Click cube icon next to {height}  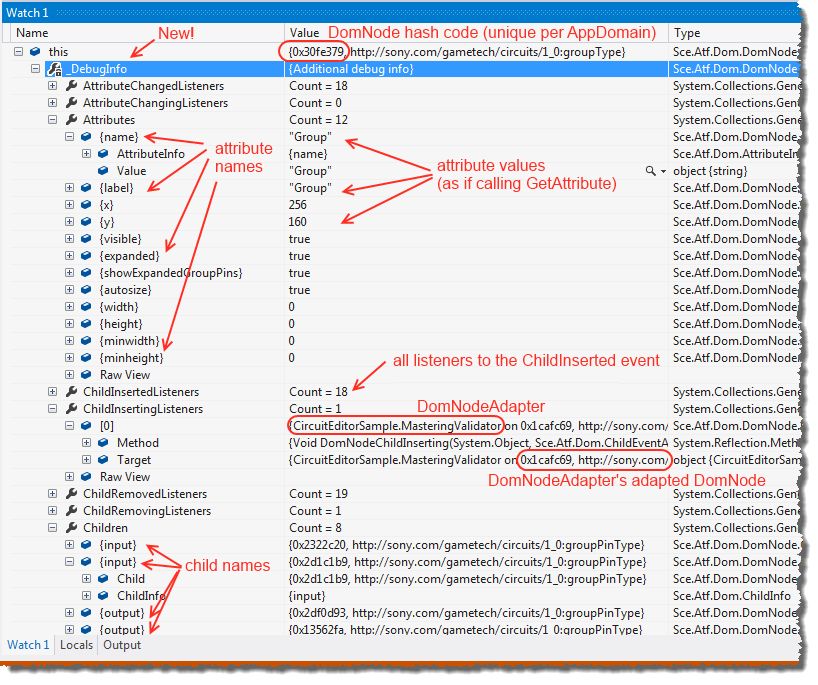coord(86,323)
